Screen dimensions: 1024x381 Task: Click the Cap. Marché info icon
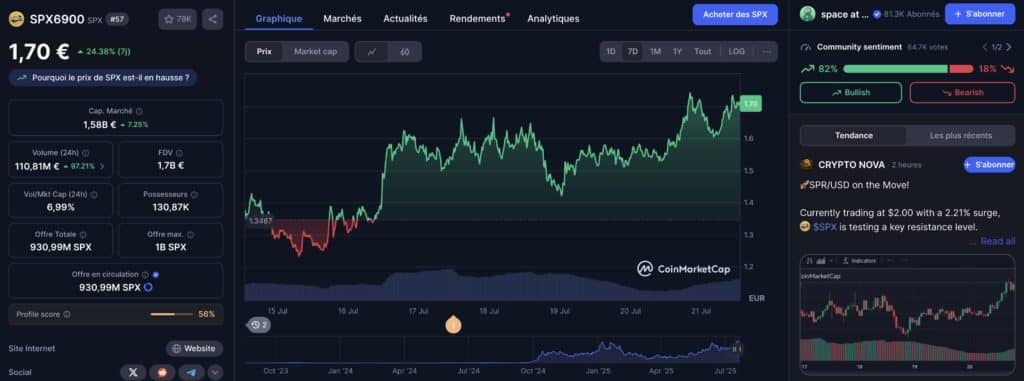pyautogui.click(x=139, y=112)
